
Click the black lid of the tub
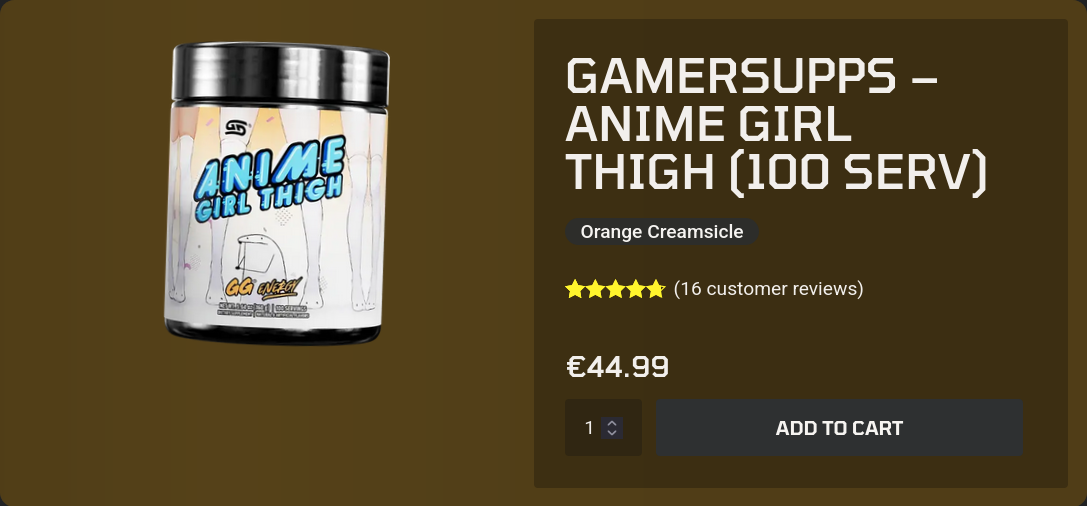pos(281,75)
